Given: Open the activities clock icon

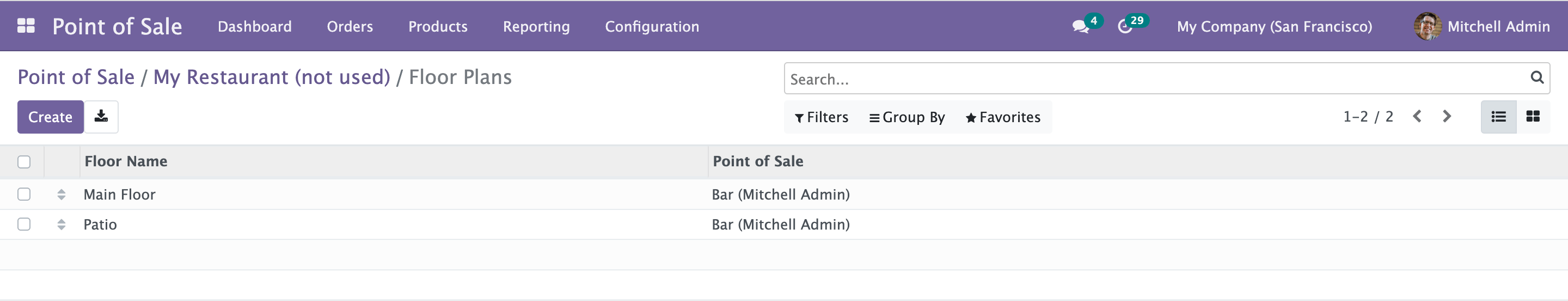Looking at the screenshot, I should pyautogui.click(x=1125, y=27).
